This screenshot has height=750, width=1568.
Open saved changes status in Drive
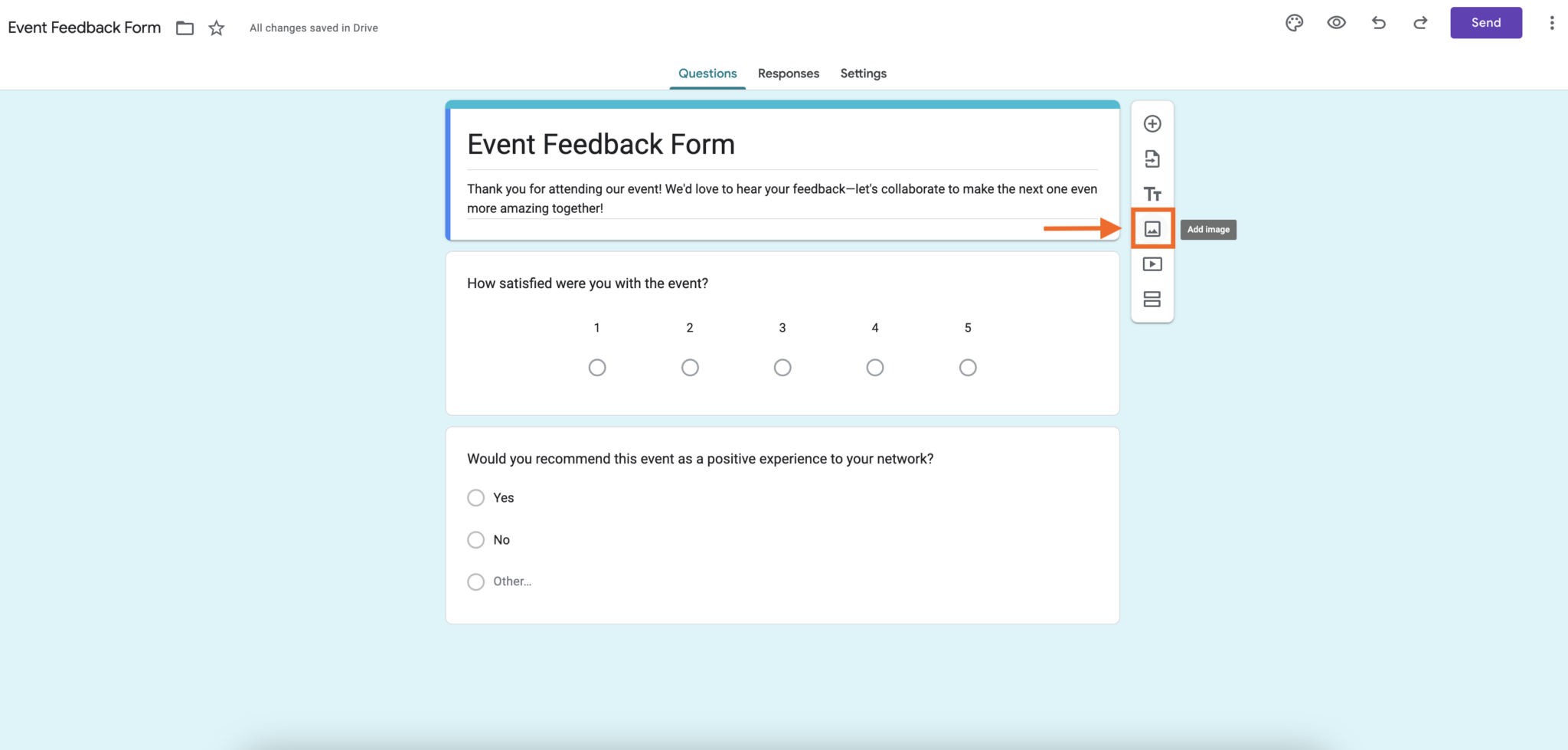click(x=312, y=28)
